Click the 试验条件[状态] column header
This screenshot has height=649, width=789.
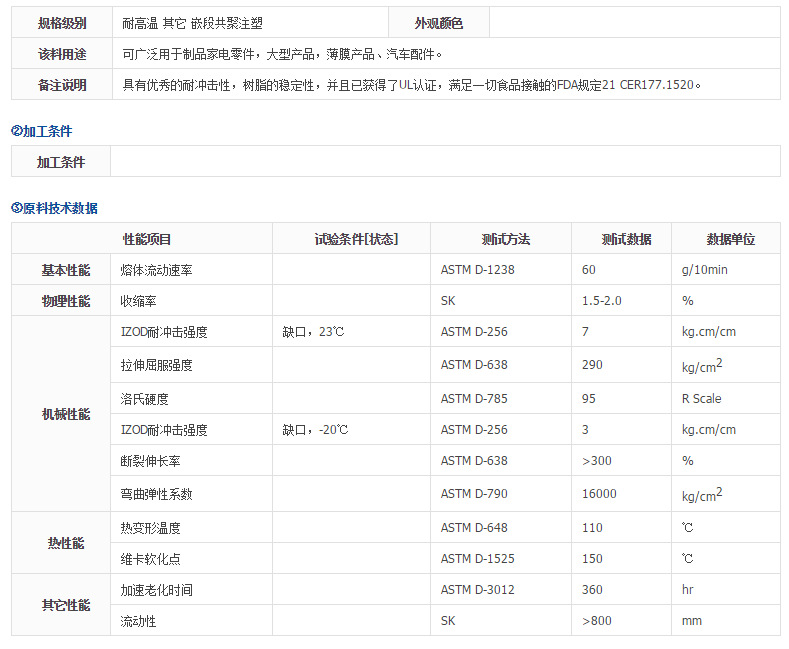click(x=351, y=239)
